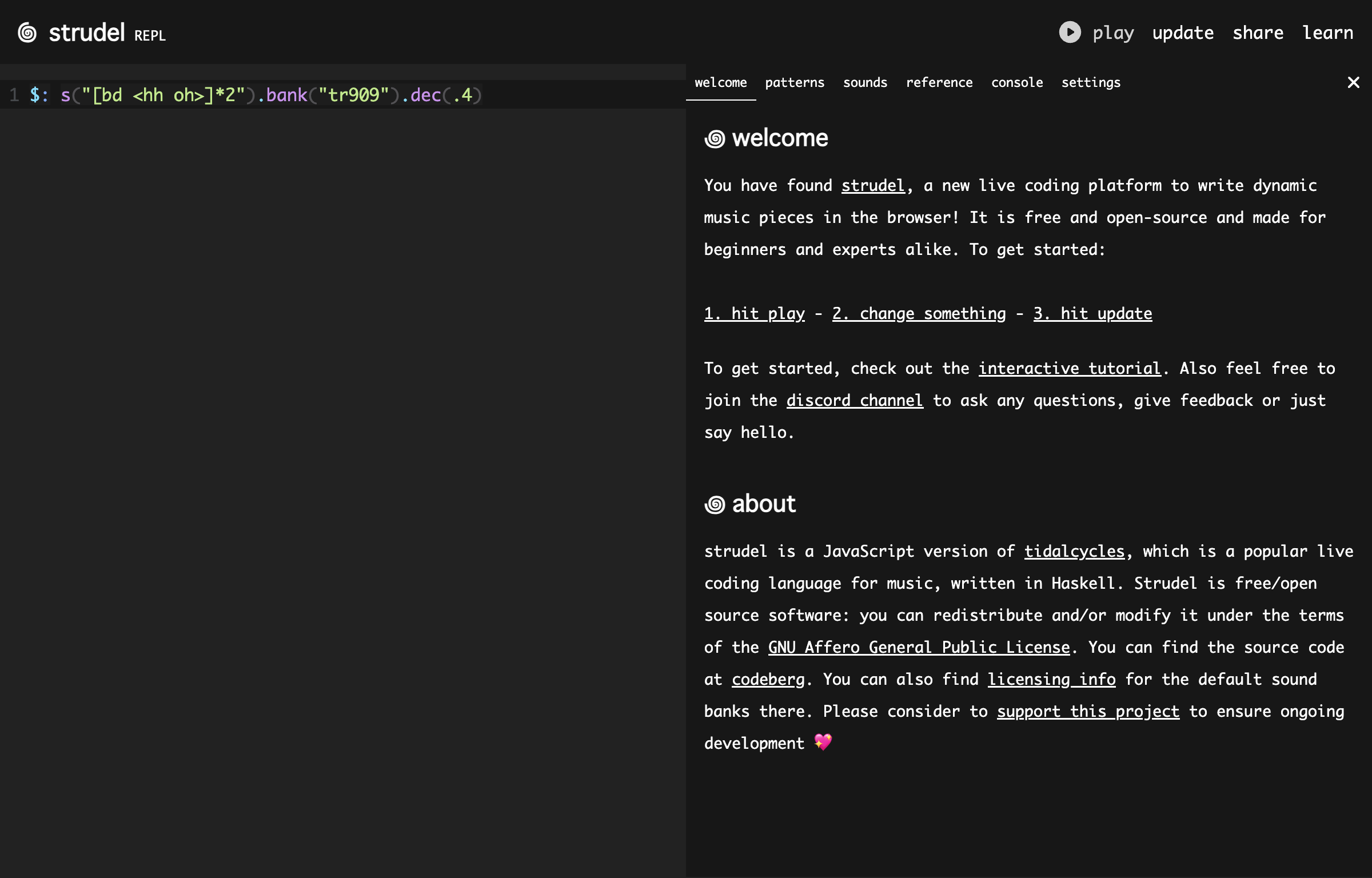Open the learn page link
Viewport: 1372px width, 878px height.
coord(1327,33)
